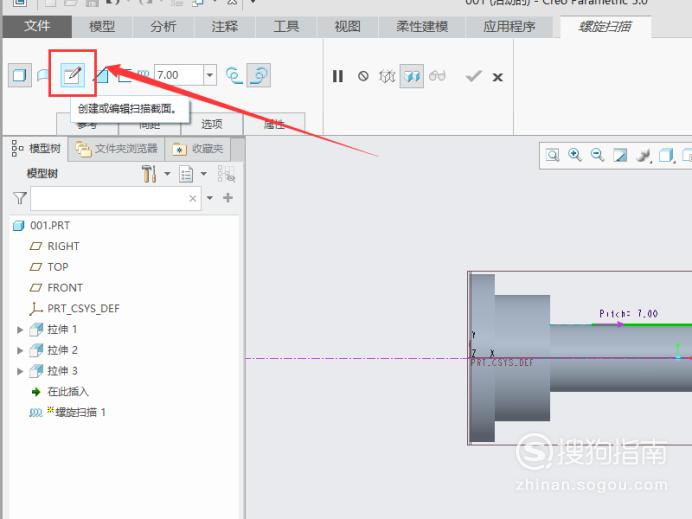692x519 pixels.
Task: Click the Repaint icon
Action: pyautogui.click(x=620, y=155)
